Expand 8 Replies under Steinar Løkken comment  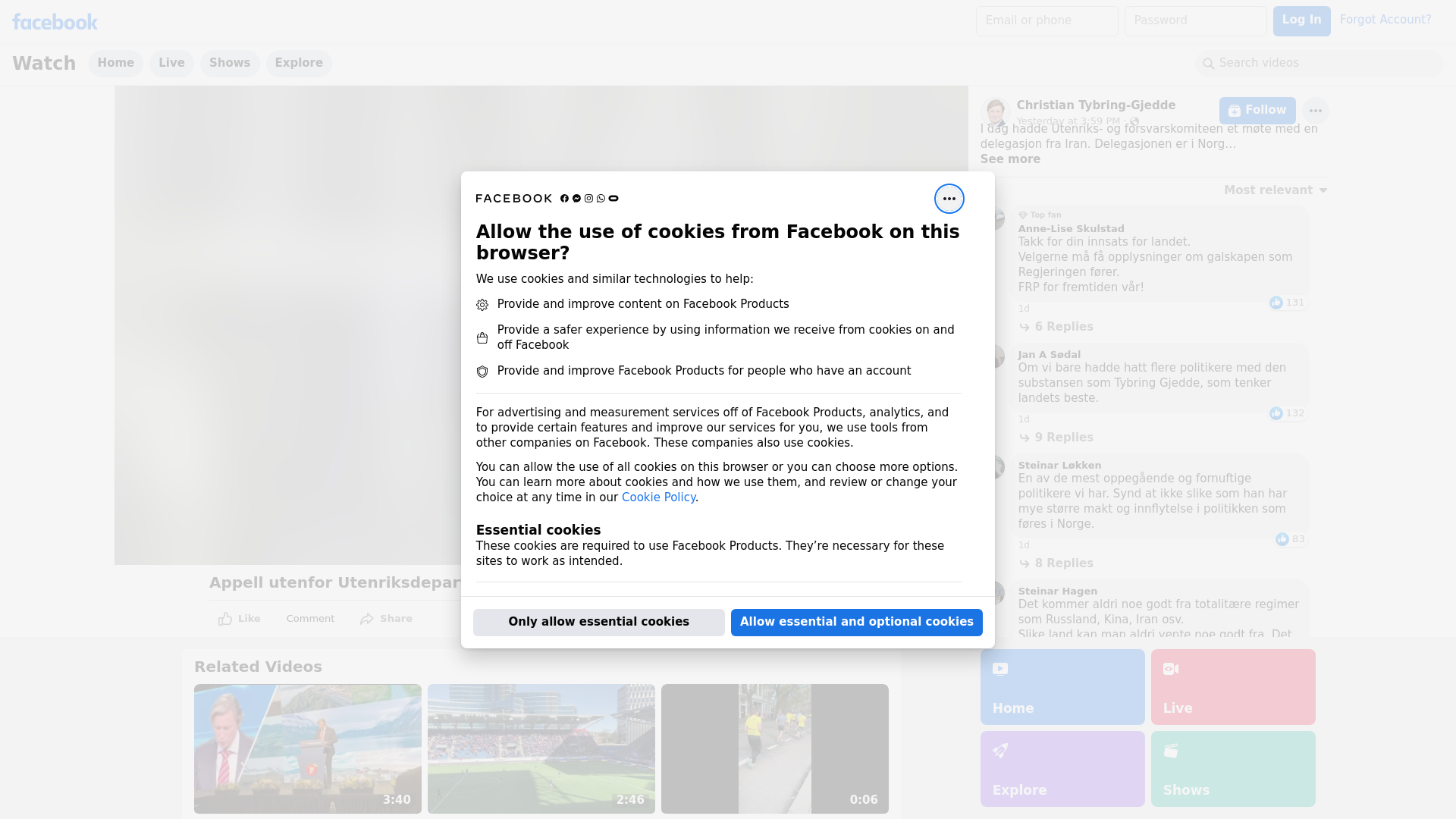1056,563
